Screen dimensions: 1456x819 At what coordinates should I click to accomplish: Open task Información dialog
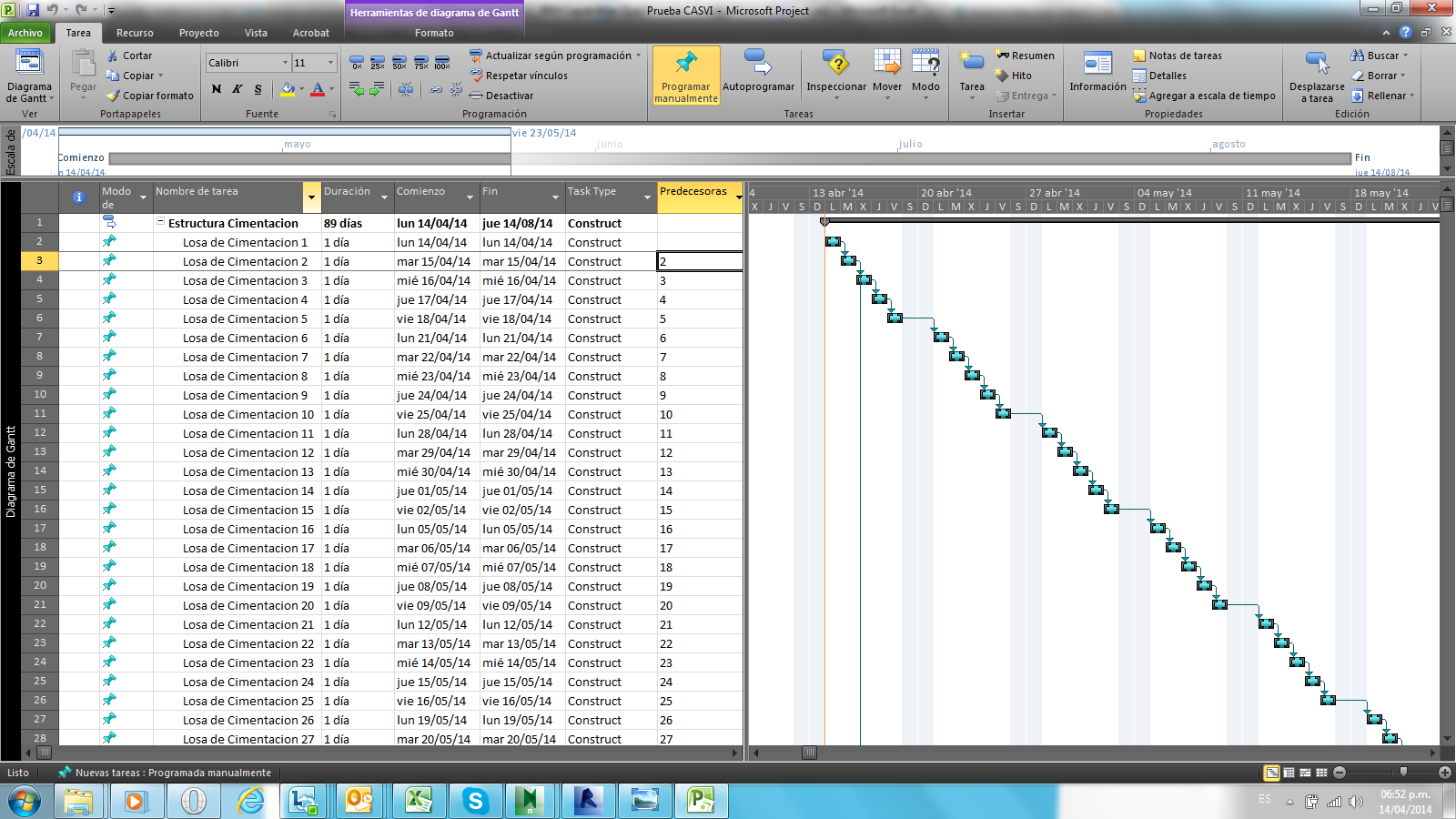(x=1097, y=75)
